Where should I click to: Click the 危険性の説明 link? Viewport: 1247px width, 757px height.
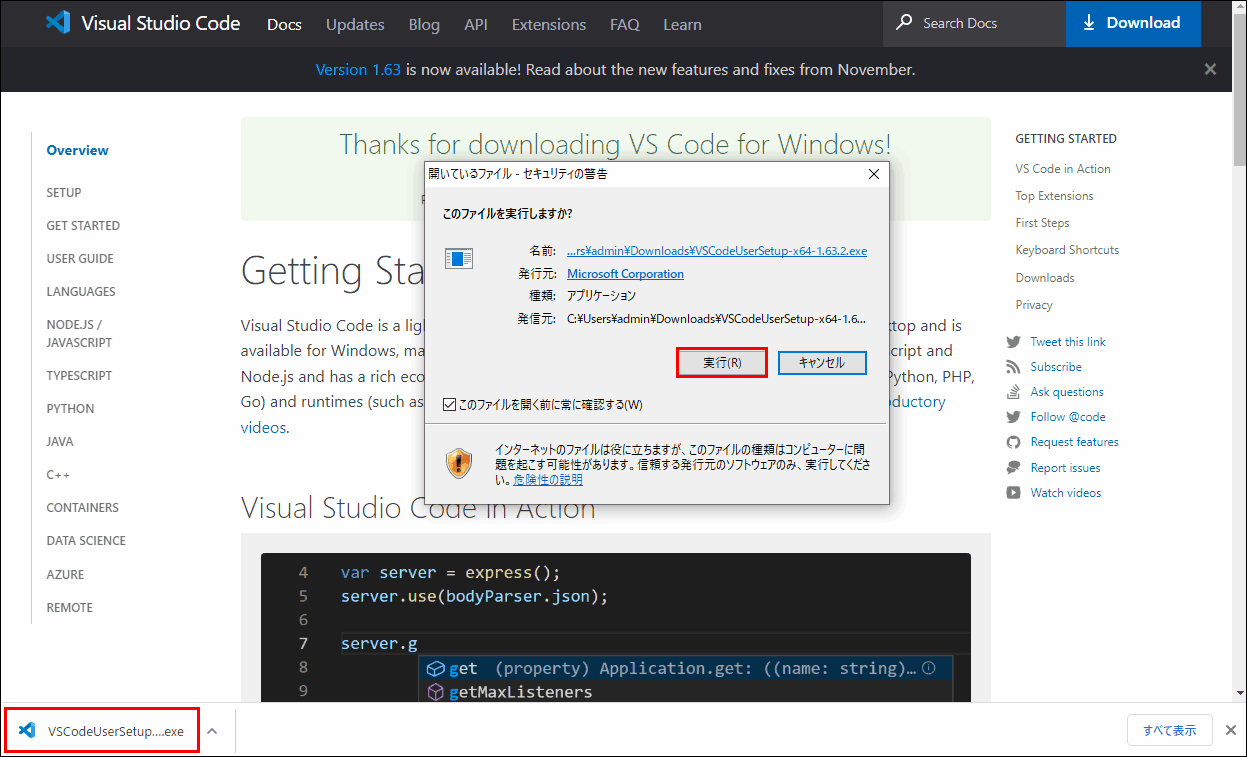tap(548, 479)
